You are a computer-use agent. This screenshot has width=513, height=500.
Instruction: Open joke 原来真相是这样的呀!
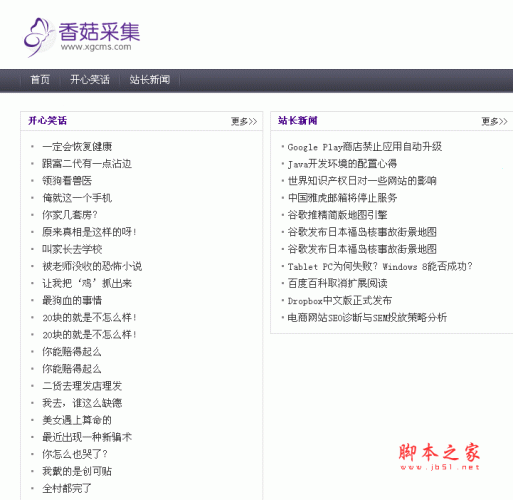coord(89,232)
